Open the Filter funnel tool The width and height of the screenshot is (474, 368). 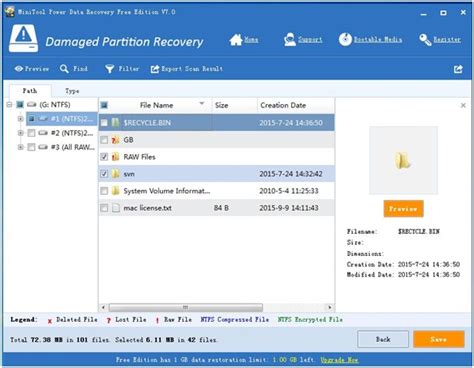tap(109, 69)
